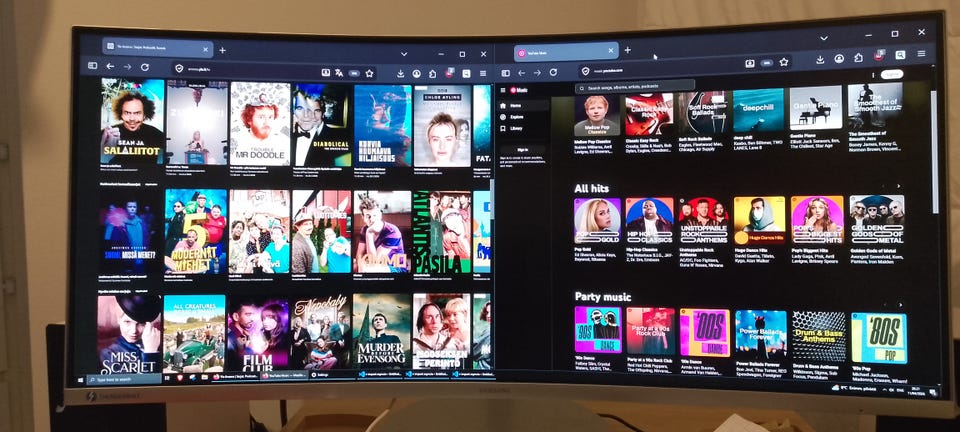Open a new tab in right browser
The height and width of the screenshot is (432, 960).
click(x=627, y=50)
